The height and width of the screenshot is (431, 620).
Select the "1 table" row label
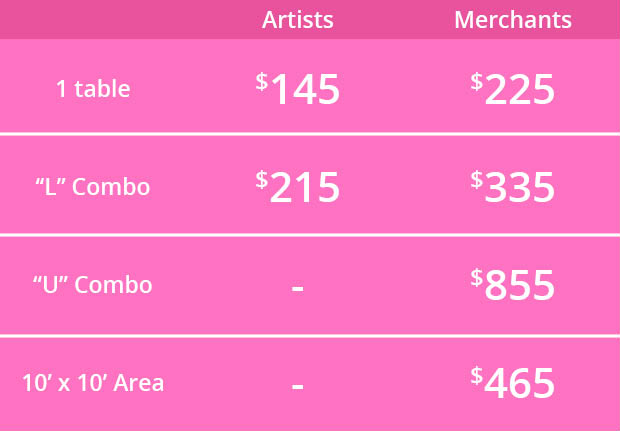pos(93,88)
